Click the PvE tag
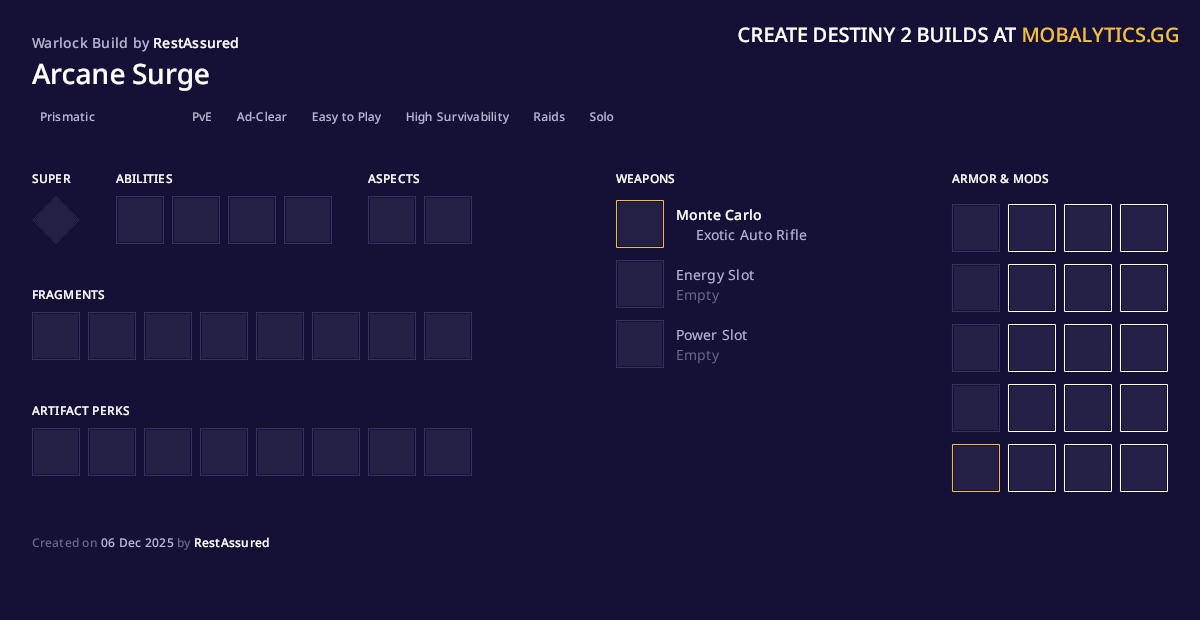 [202, 117]
